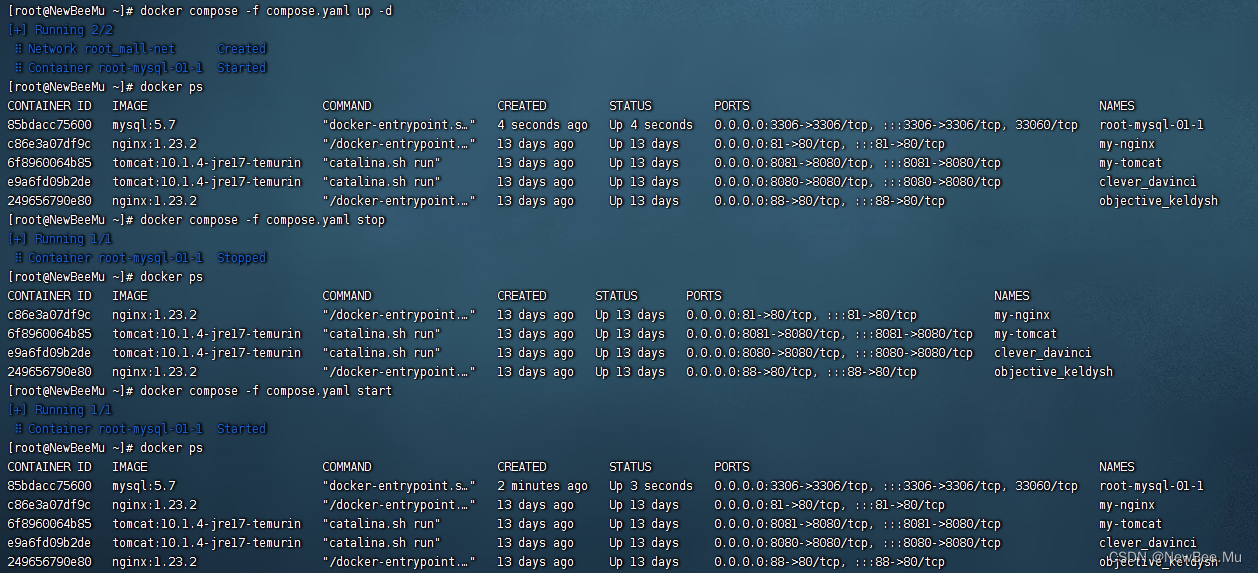Click "Started" following the start command
The width and height of the screenshot is (1258, 573).
point(242,429)
